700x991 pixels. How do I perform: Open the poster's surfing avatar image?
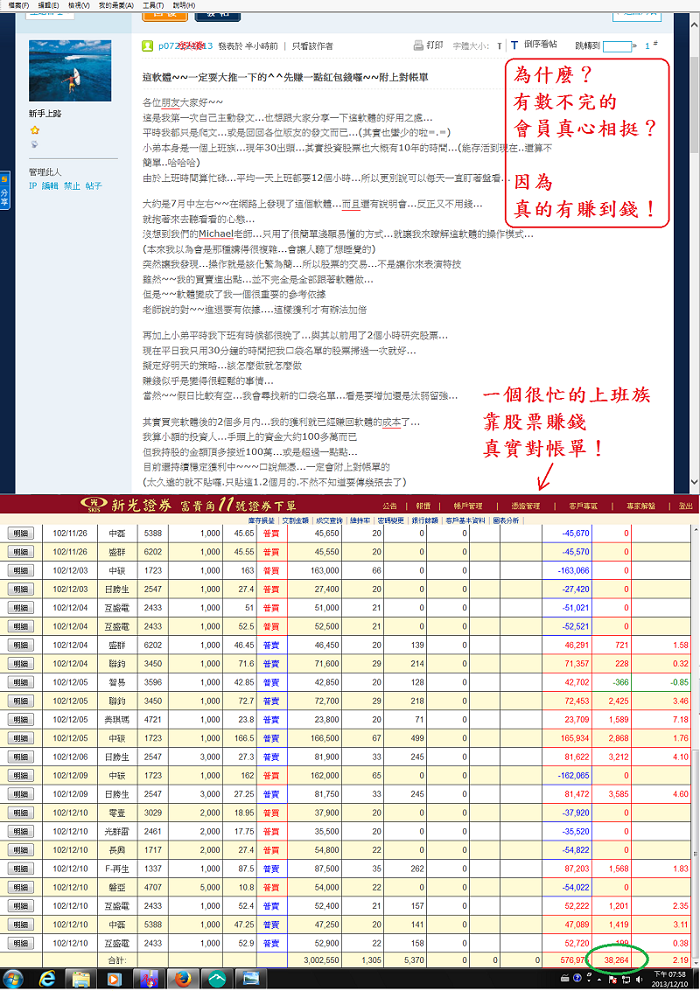70,71
